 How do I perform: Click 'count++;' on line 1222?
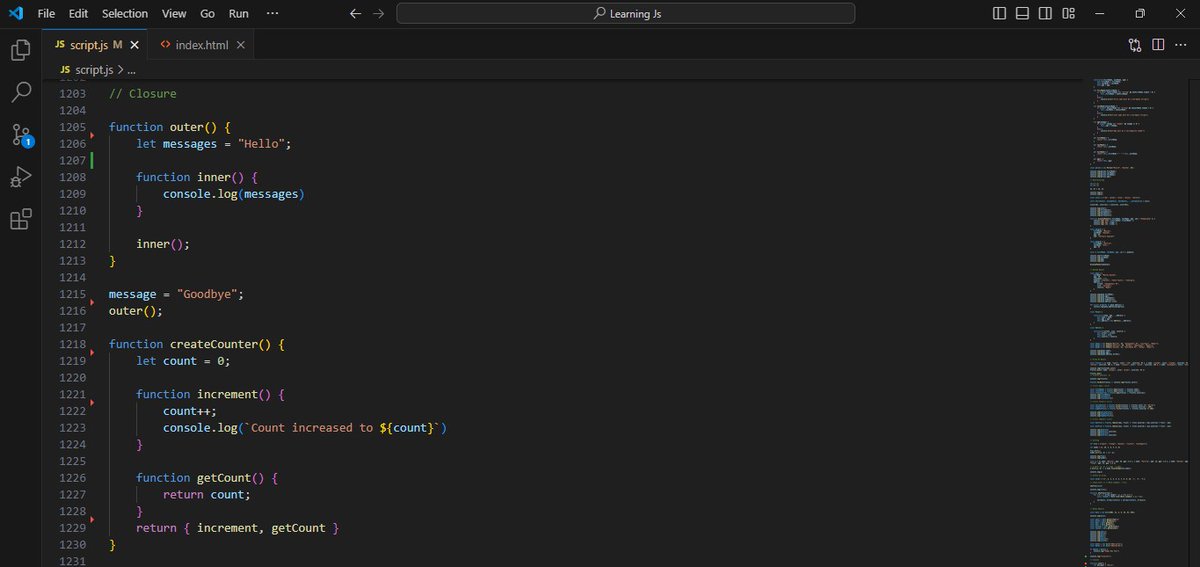pyautogui.click(x=190, y=411)
